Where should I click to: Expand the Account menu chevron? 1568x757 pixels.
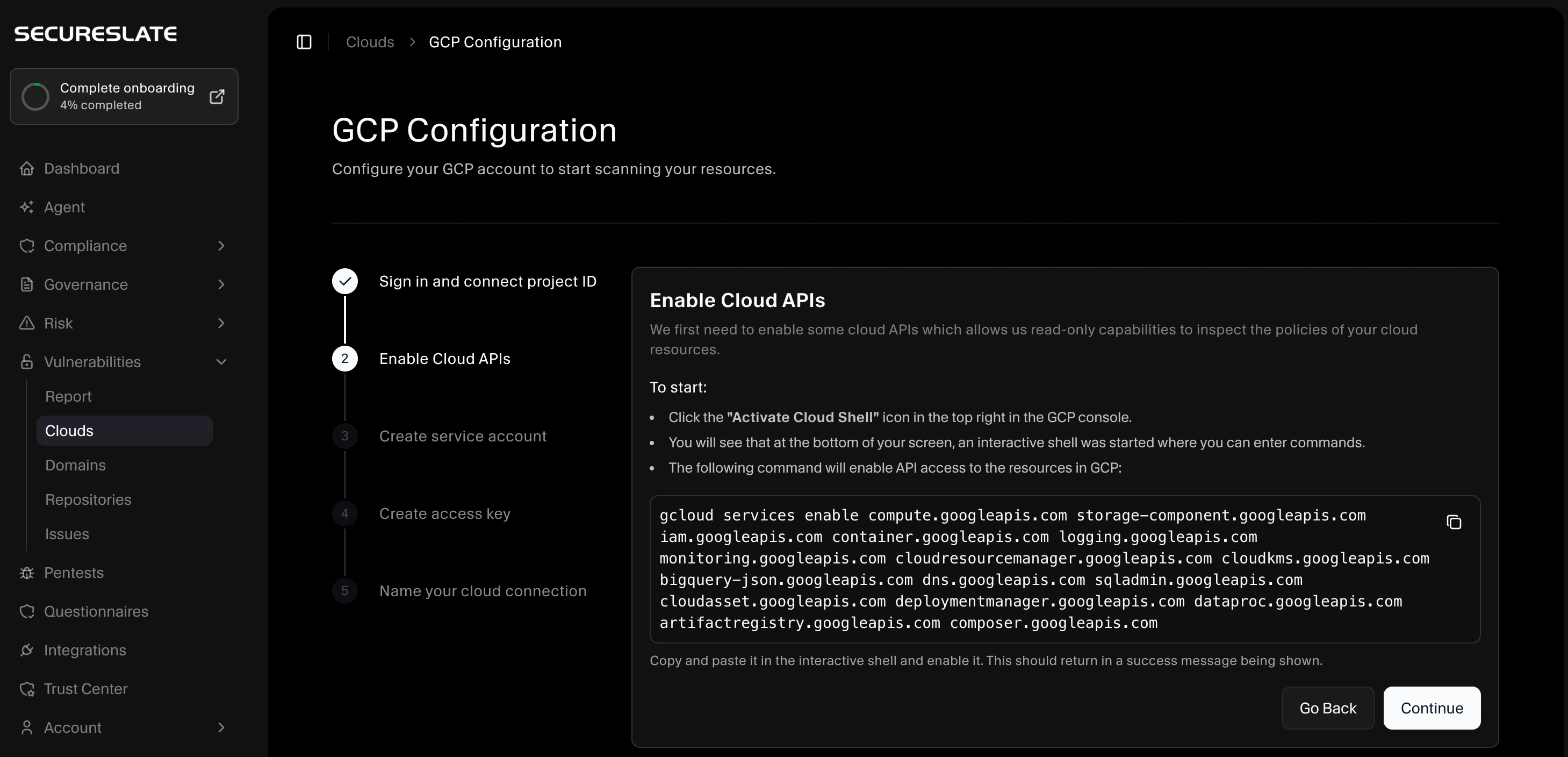coord(221,728)
